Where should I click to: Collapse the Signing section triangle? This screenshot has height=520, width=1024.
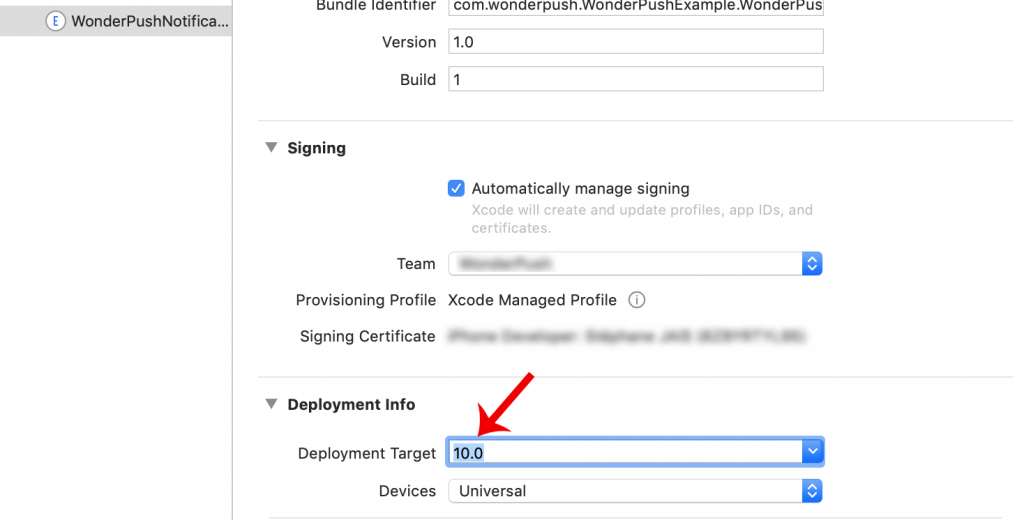[x=271, y=148]
